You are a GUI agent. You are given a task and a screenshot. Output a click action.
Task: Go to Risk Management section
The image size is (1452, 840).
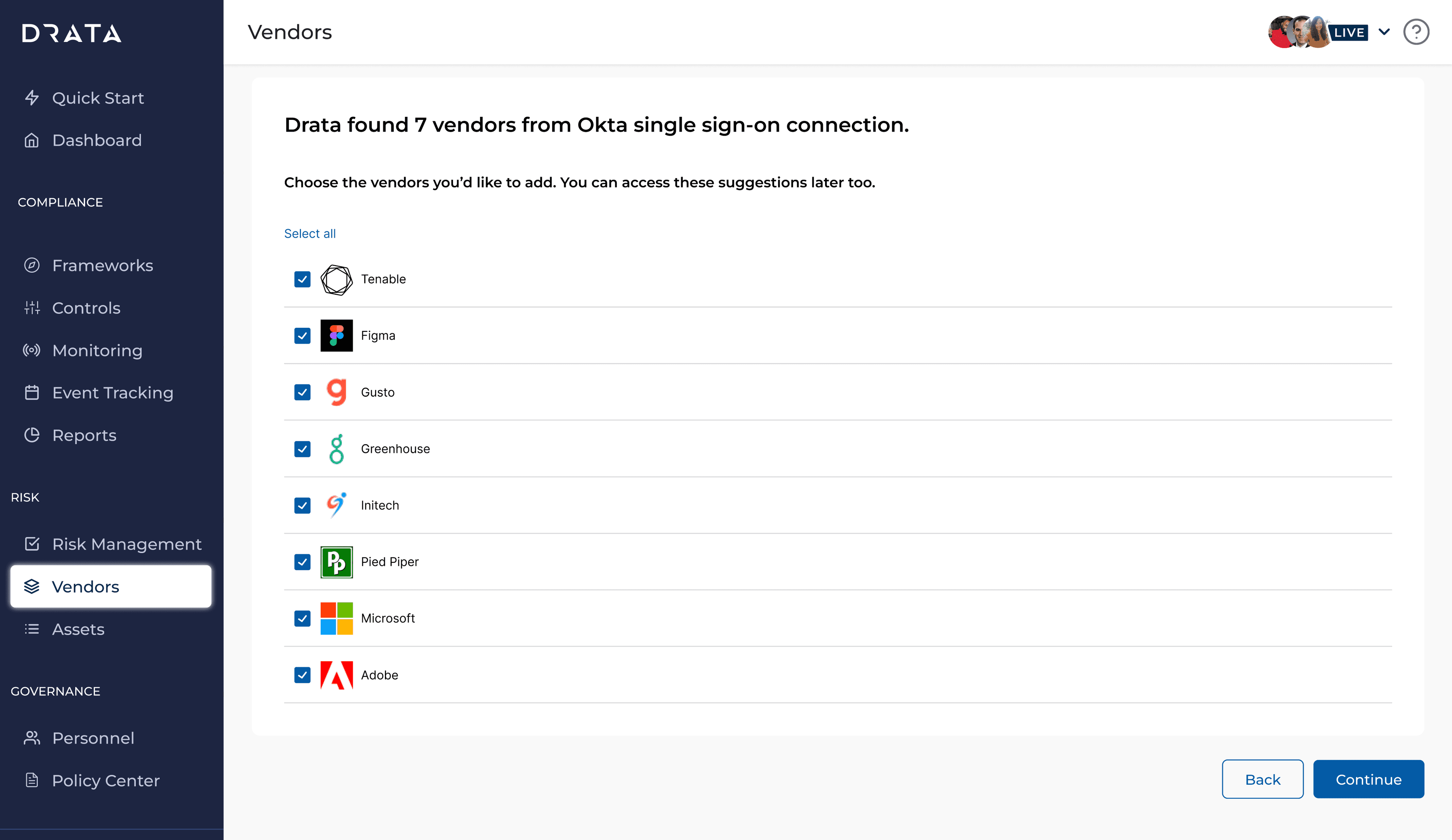pyautogui.click(x=127, y=544)
